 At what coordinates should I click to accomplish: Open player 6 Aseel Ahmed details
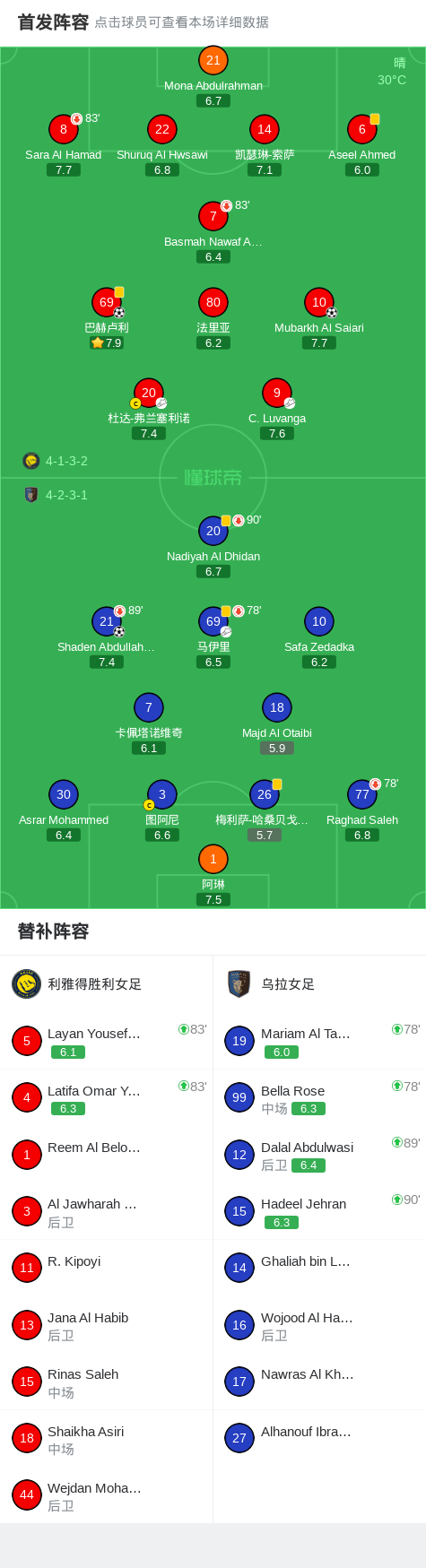pyautogui.click(x=362, y=129)
